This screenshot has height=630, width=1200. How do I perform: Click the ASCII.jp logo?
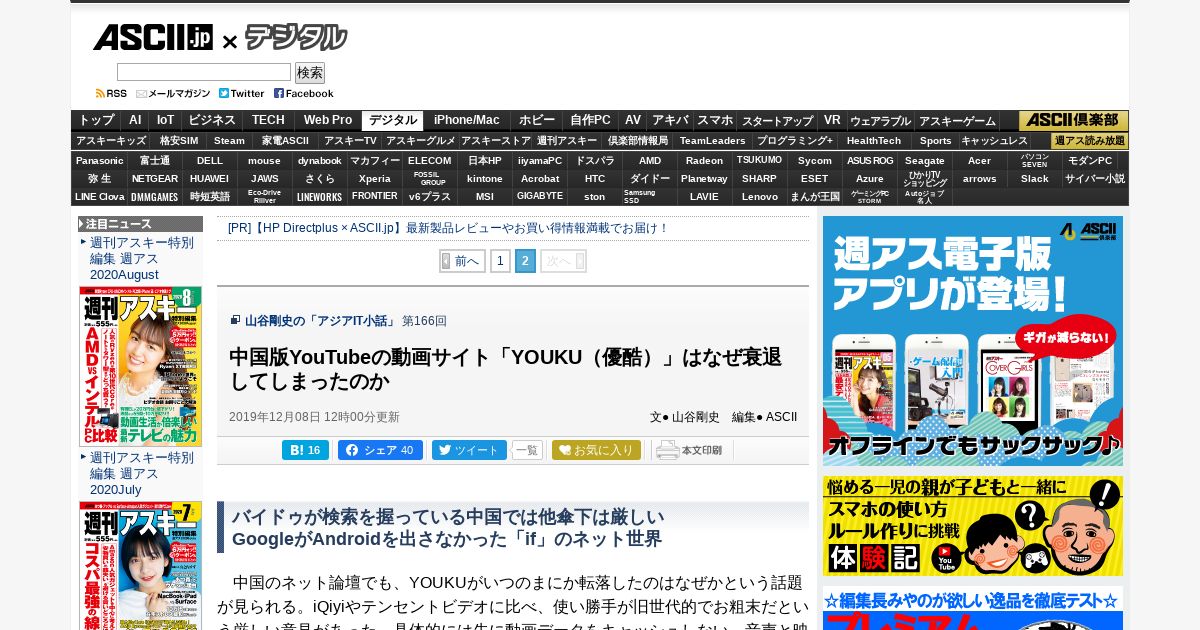coord(153,38)
